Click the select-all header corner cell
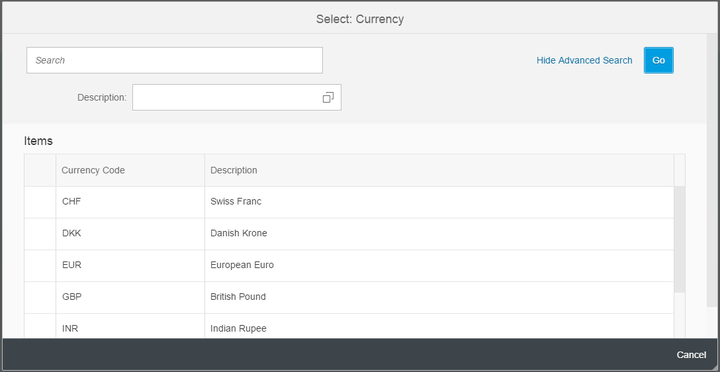The height and width of the screenshot is (372, 720). [x=40, y=170]
